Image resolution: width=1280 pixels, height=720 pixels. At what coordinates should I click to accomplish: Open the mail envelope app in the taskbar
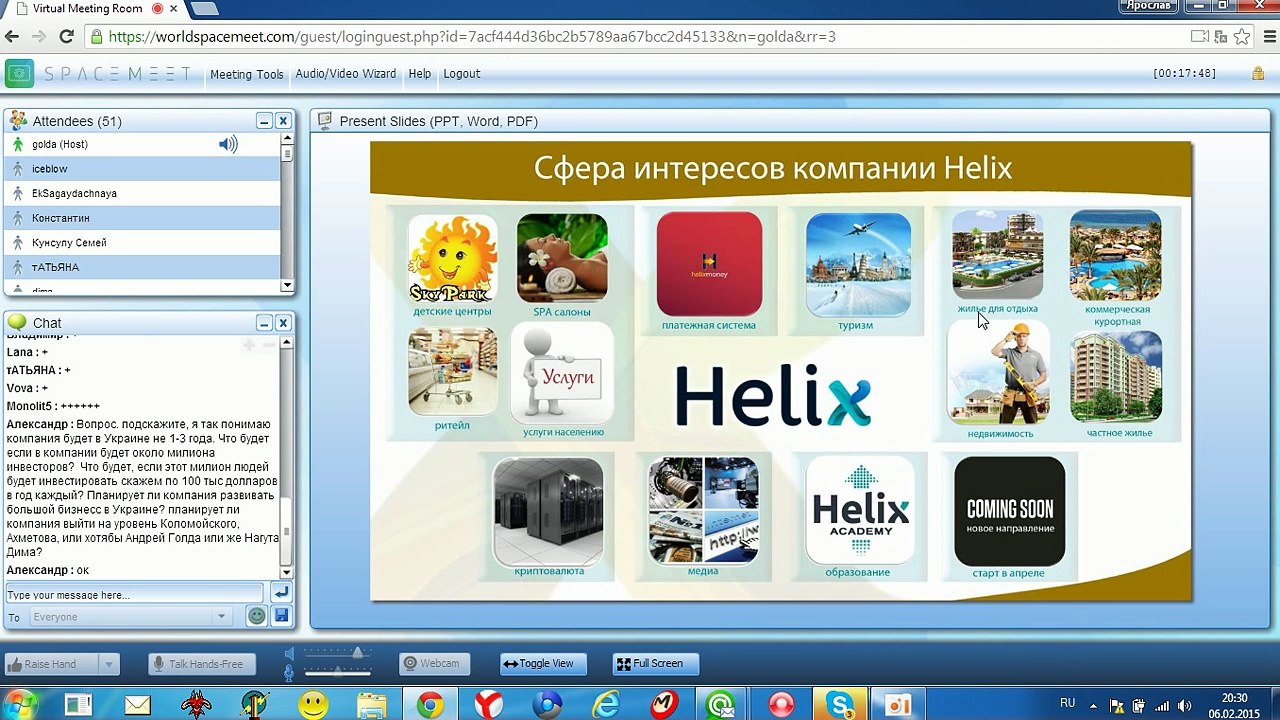pos(137,705)
